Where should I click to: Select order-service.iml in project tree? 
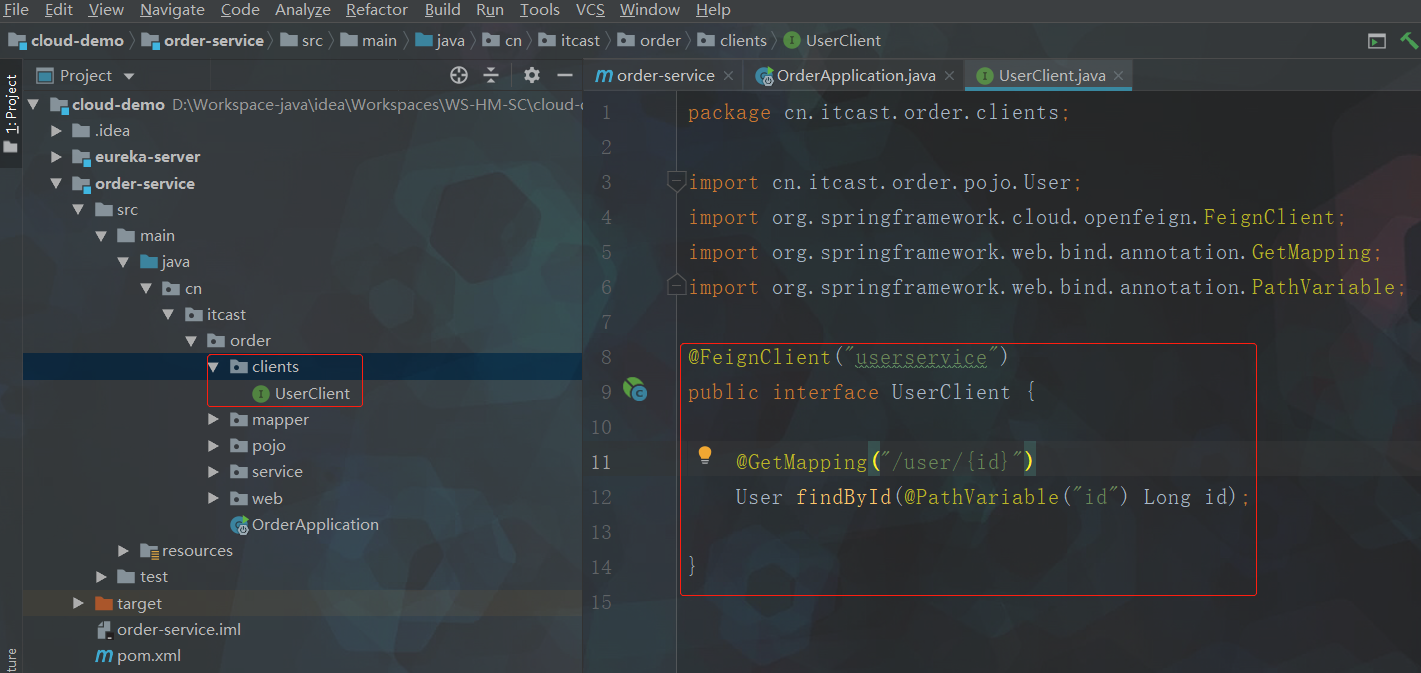[x=179, y=630]
